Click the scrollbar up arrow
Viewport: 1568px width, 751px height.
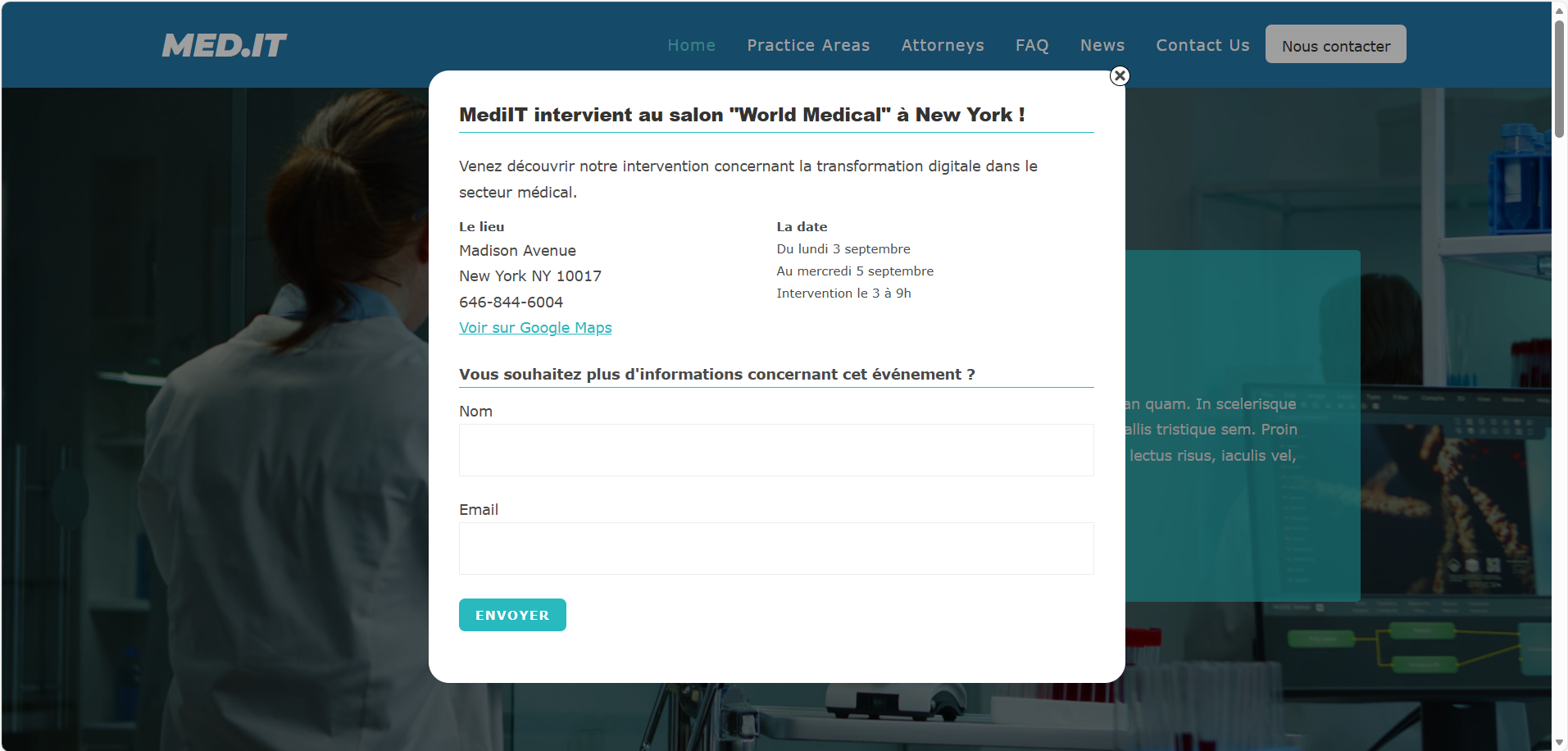point(1559,10)
